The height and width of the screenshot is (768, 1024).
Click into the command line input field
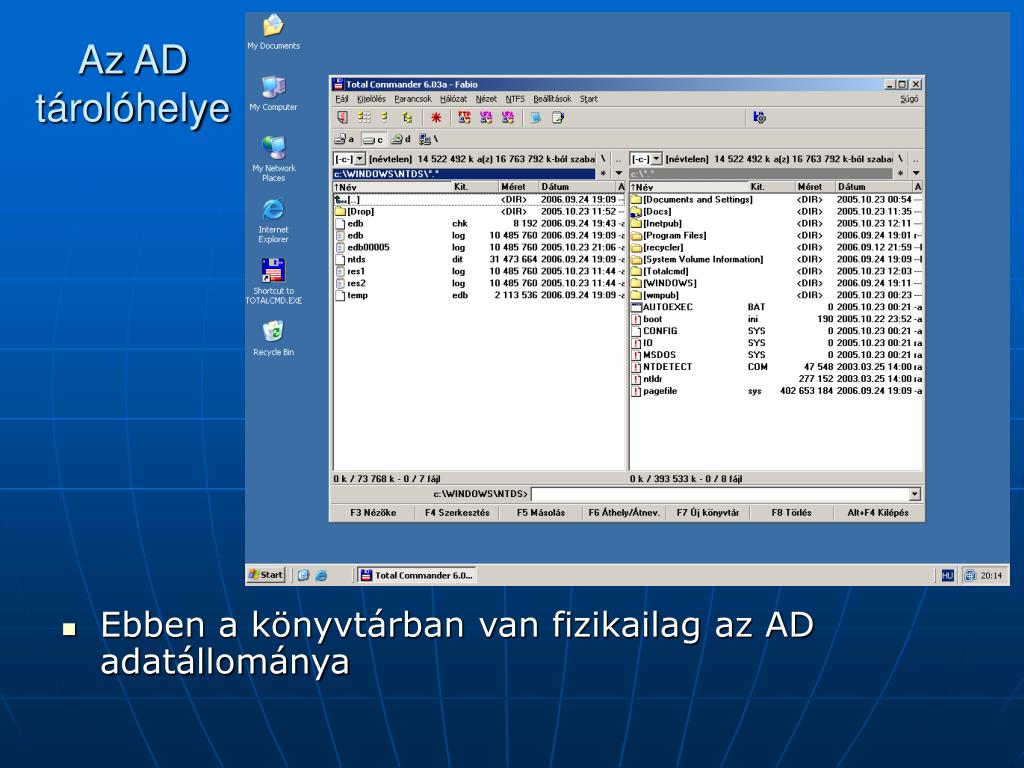coord(720,494)
